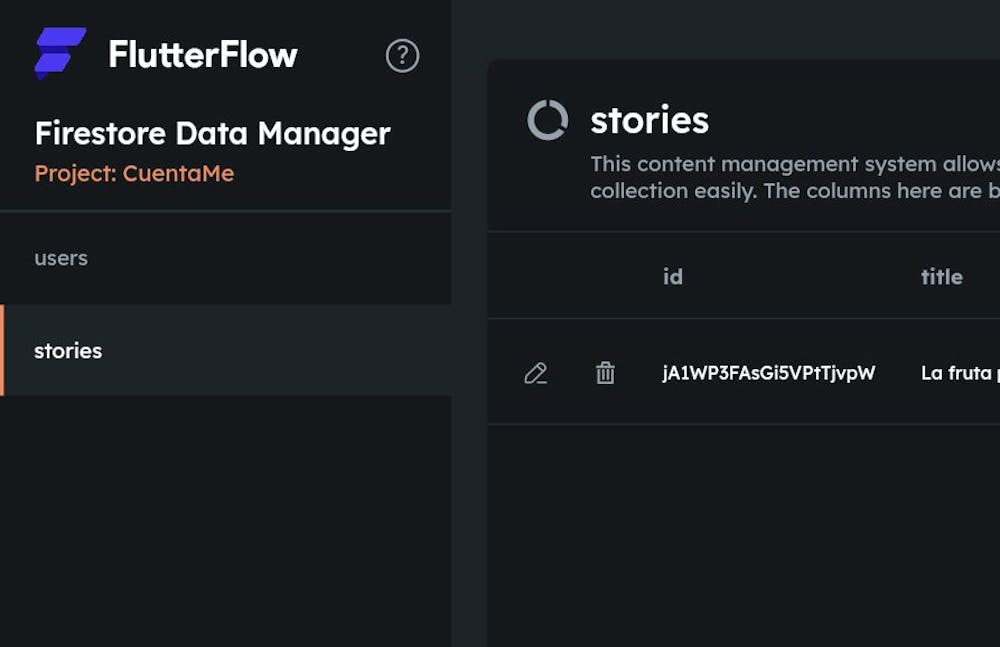Image resolution: width=1000 pixels, height=647 pixels.
Task: Click the FlutterFlow logo icon
Action: click(60, 53)
